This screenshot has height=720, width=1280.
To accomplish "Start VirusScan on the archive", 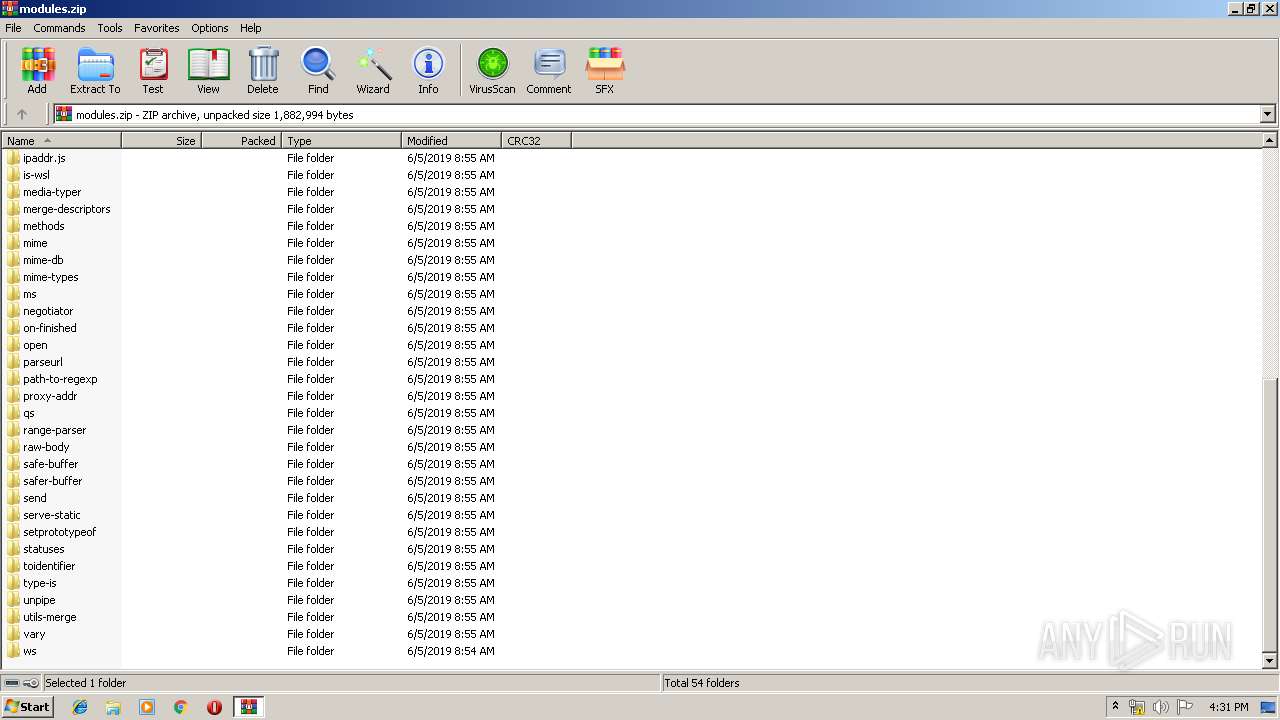I will tap(492, 70).
